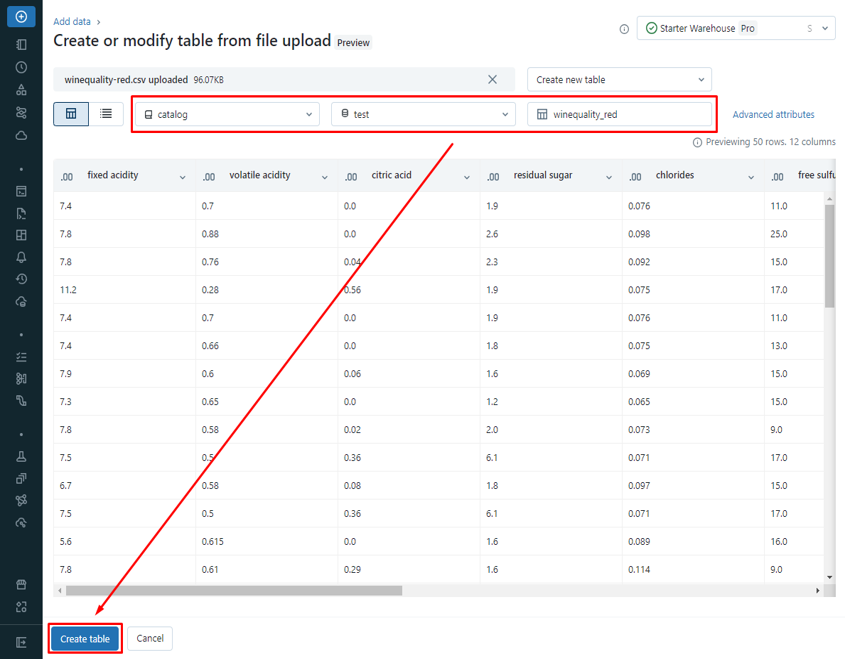Click the vertical scrollbar of the preview
Viewport: 845px width, 659px height.
829,256
